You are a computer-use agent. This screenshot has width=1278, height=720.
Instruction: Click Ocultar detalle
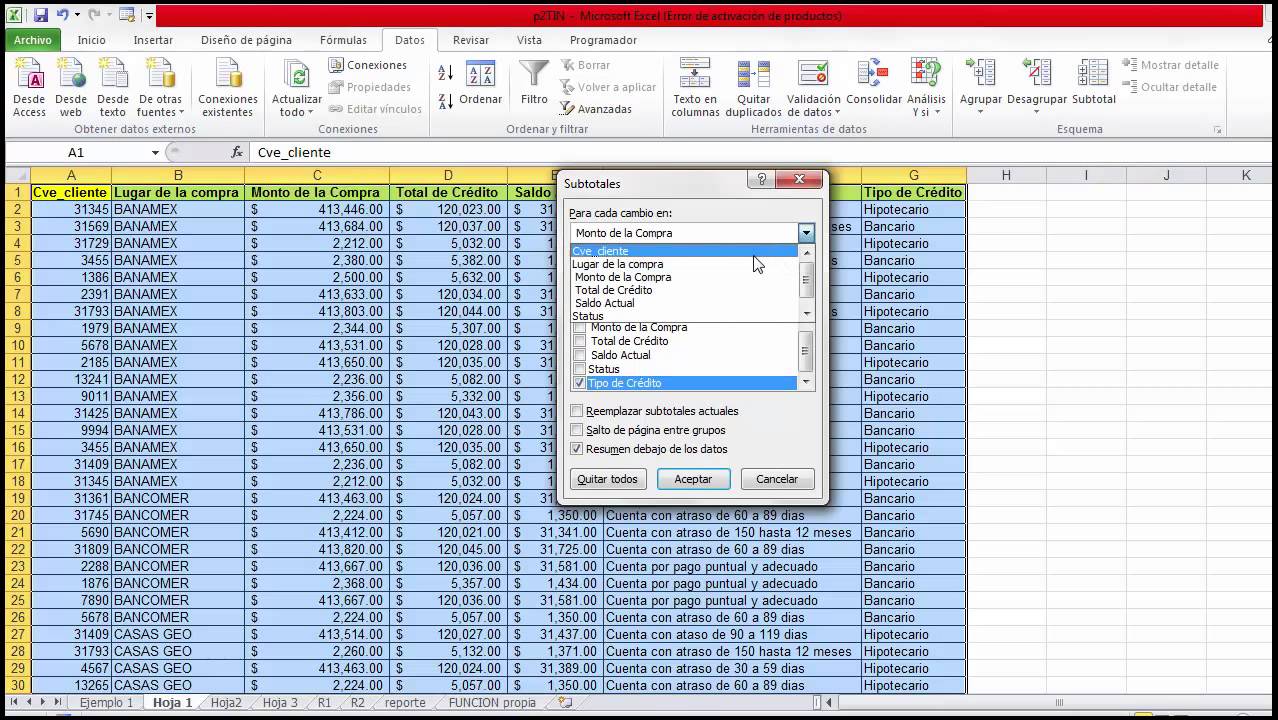[1170, 87]
